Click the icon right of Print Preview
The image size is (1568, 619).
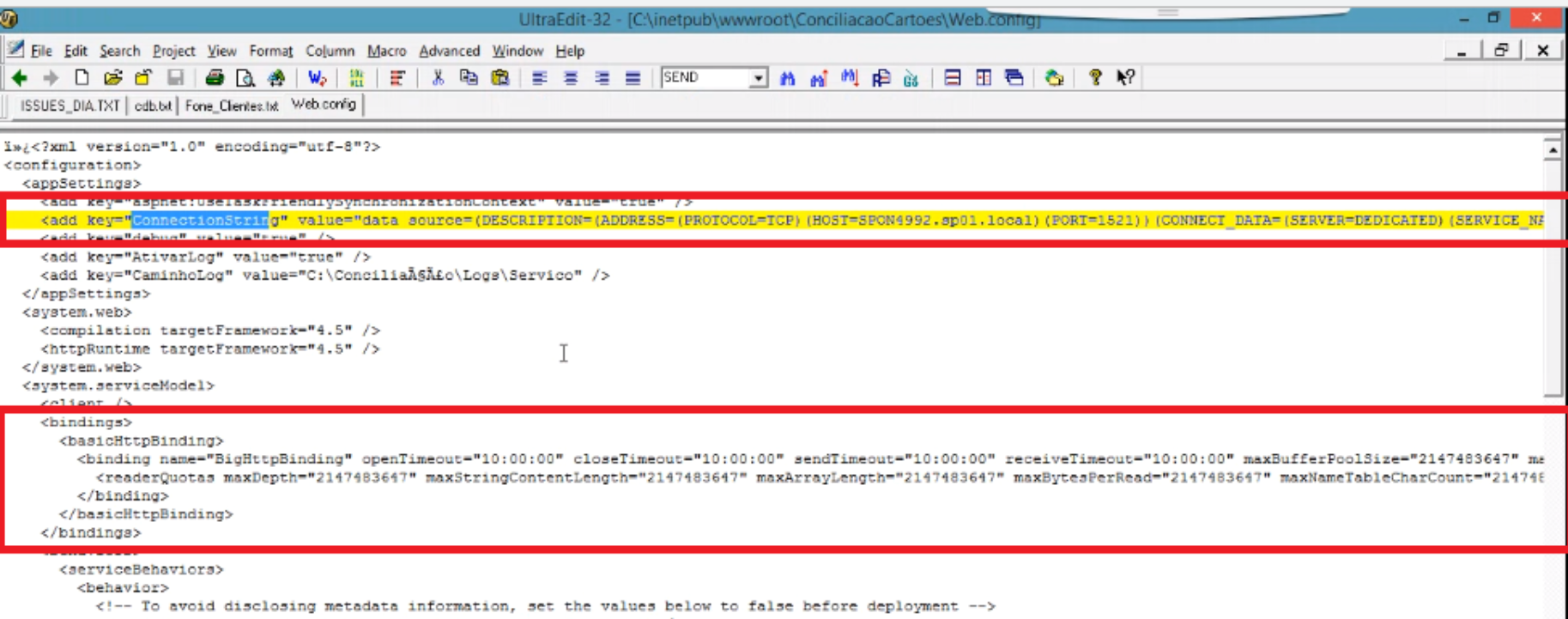pos(276,78)
